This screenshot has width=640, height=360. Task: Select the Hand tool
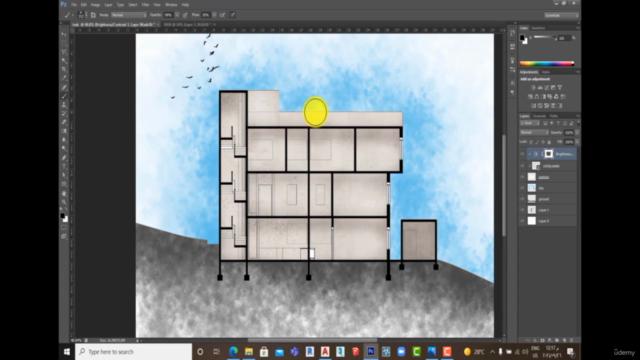point(64,193)
